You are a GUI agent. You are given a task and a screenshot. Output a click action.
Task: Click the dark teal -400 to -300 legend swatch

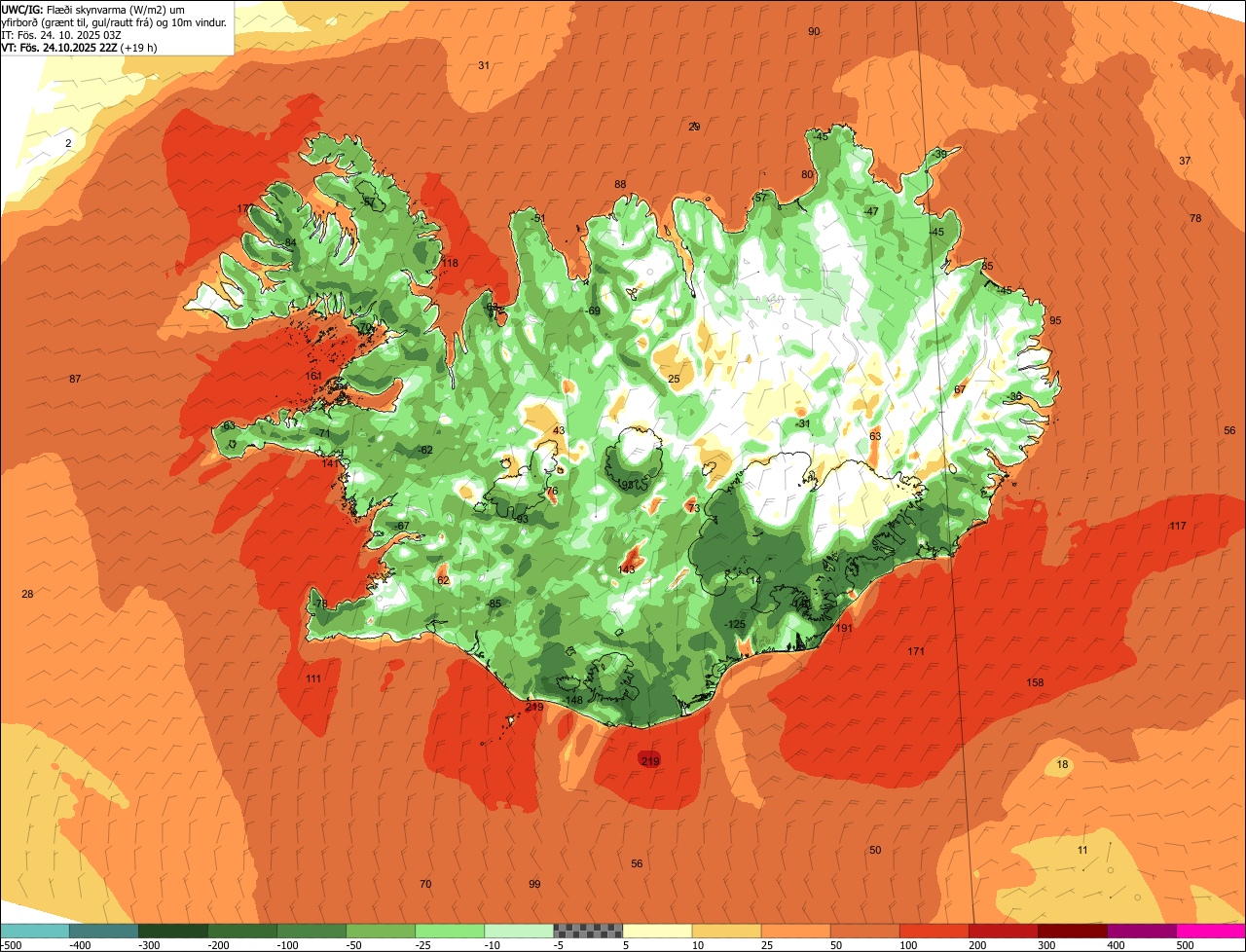pyautogui.click(x=104, y=932)
